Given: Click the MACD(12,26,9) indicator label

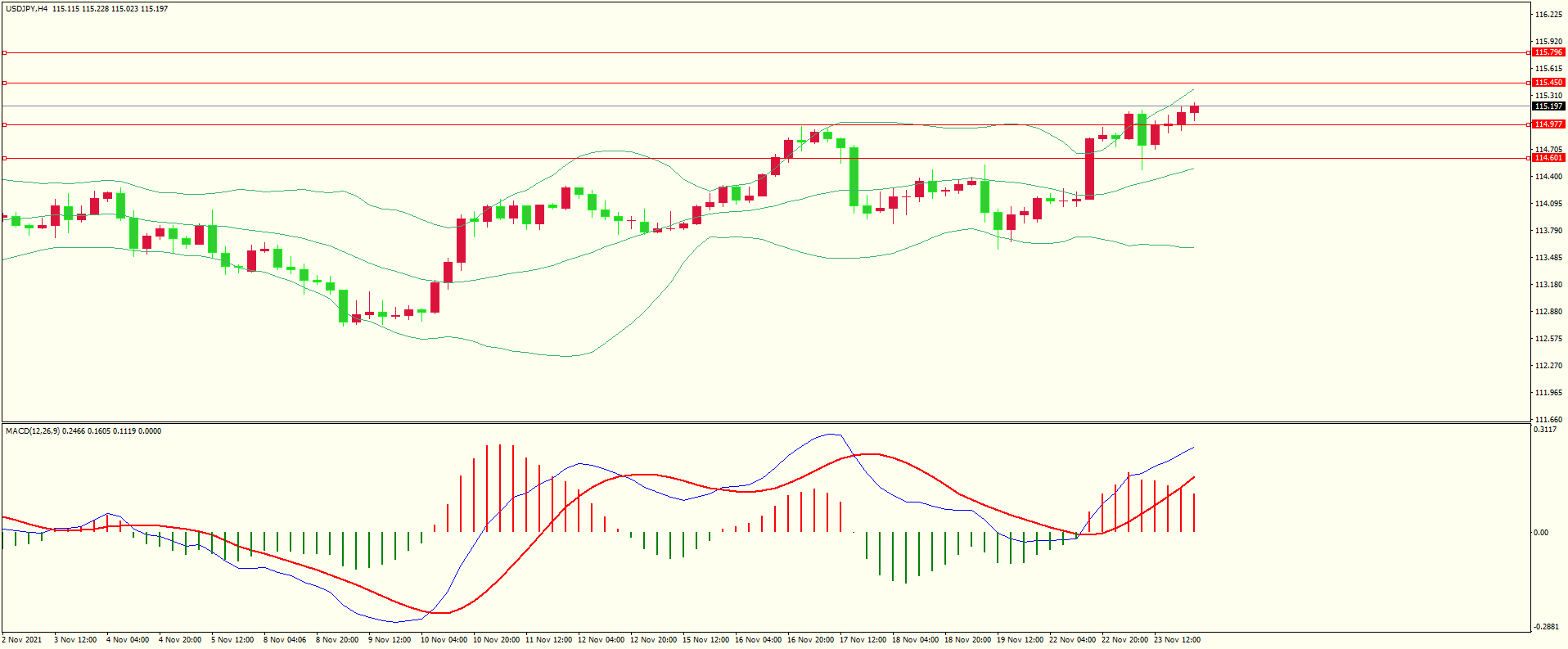Looking at the screenshot, I should point(33,431).
